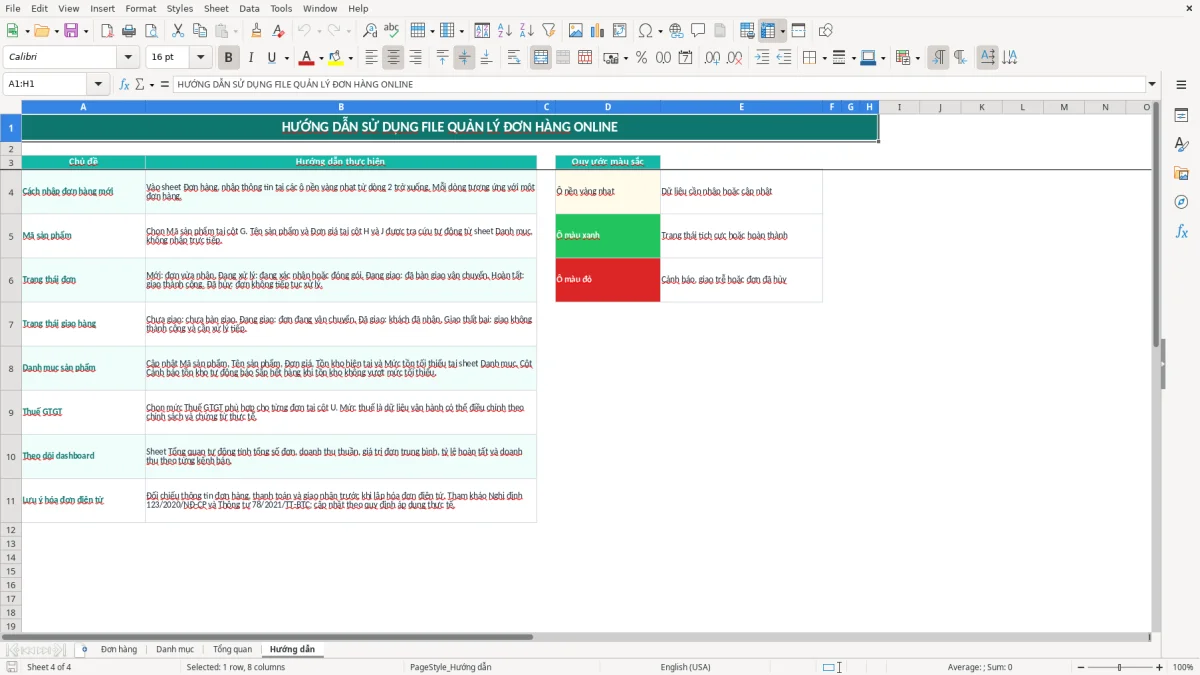The width and height of the screenshot is (1200, 675).
Task: Toggle Merge and Center Cells
Action: tap(541, 58)
